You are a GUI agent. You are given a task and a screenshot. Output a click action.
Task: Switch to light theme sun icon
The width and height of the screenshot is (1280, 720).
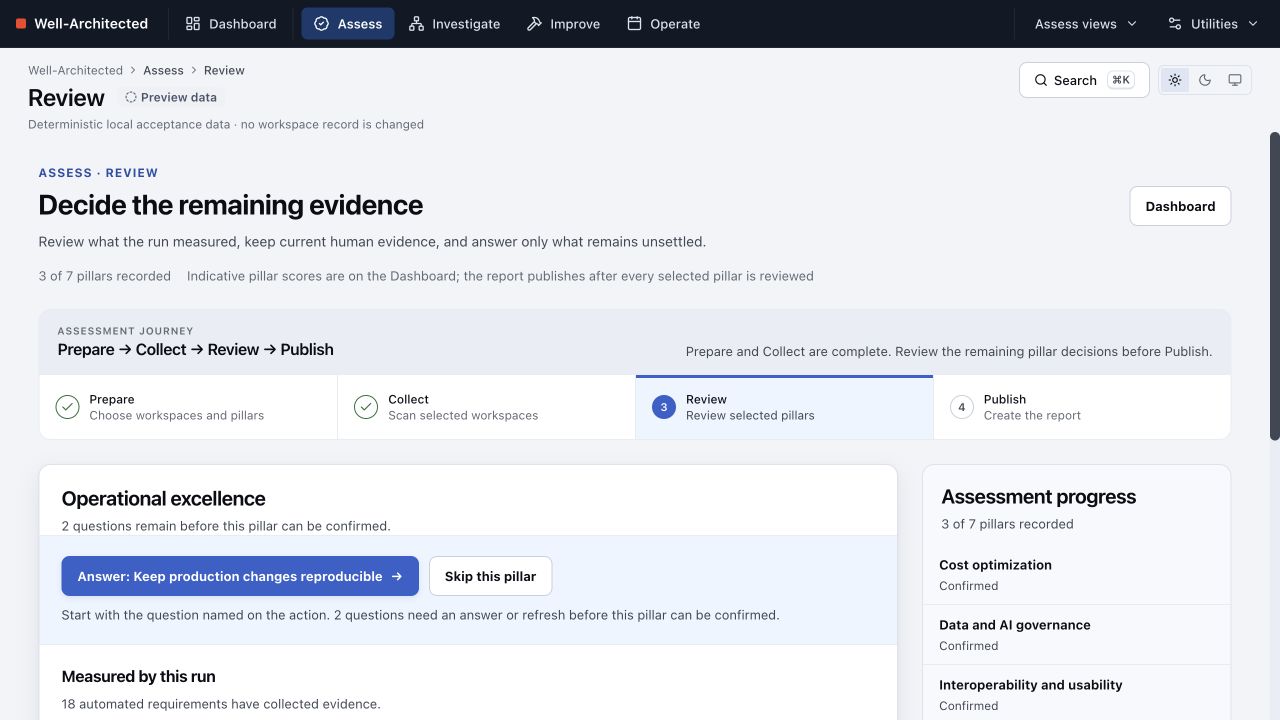pyautogui.click(x=1175, y=80)
